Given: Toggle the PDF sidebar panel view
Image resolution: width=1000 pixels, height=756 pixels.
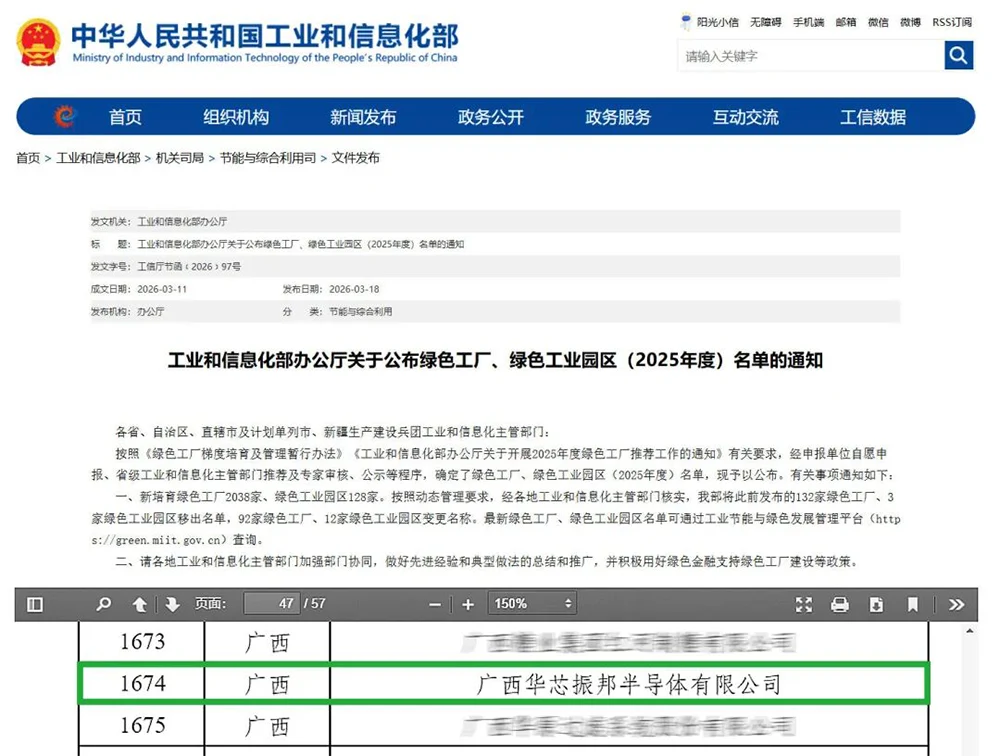Looking at the screenshot, I should coord(34,604).
